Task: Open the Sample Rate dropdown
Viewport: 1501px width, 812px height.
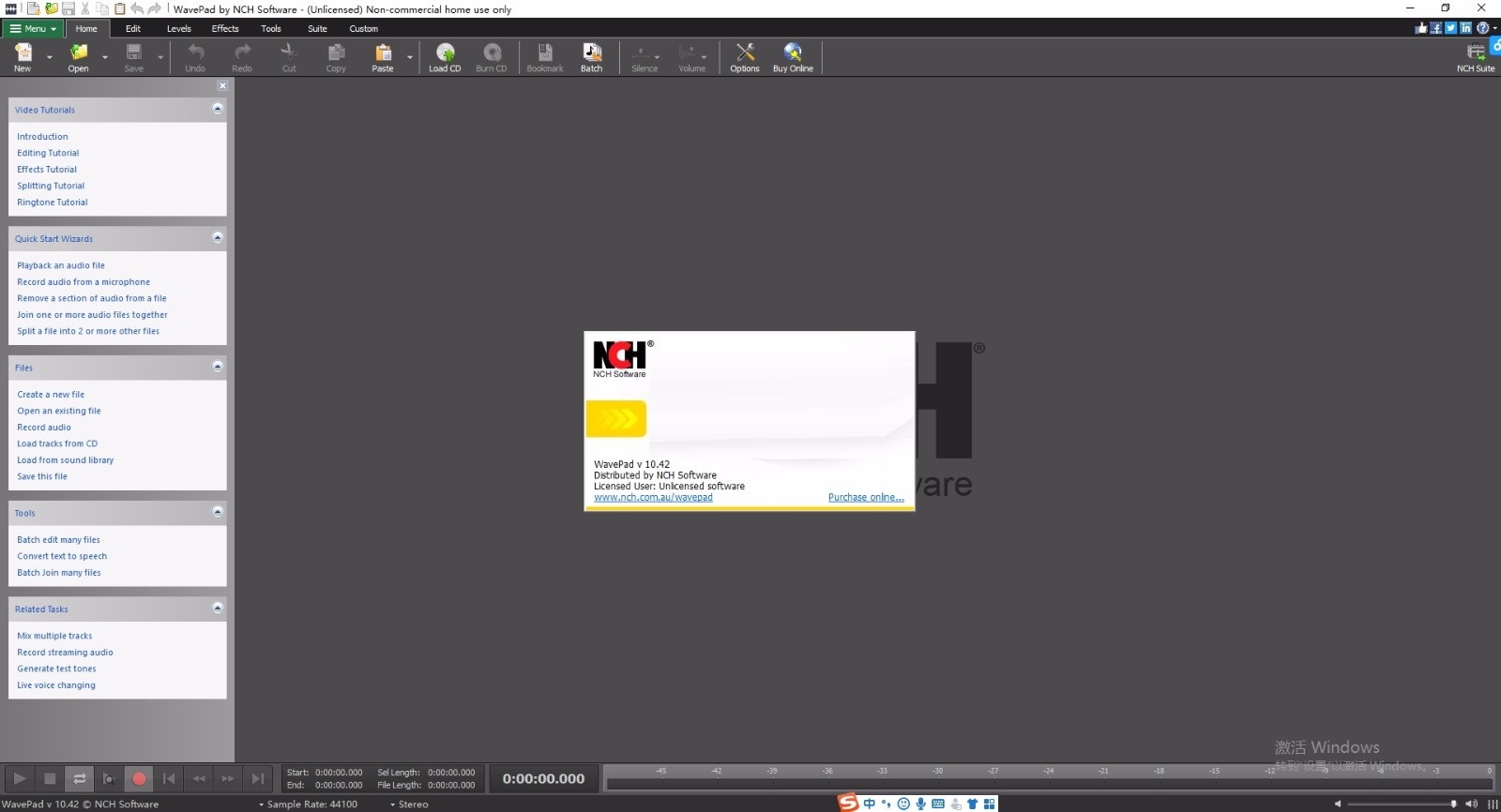Action: (x=310, y=804)
